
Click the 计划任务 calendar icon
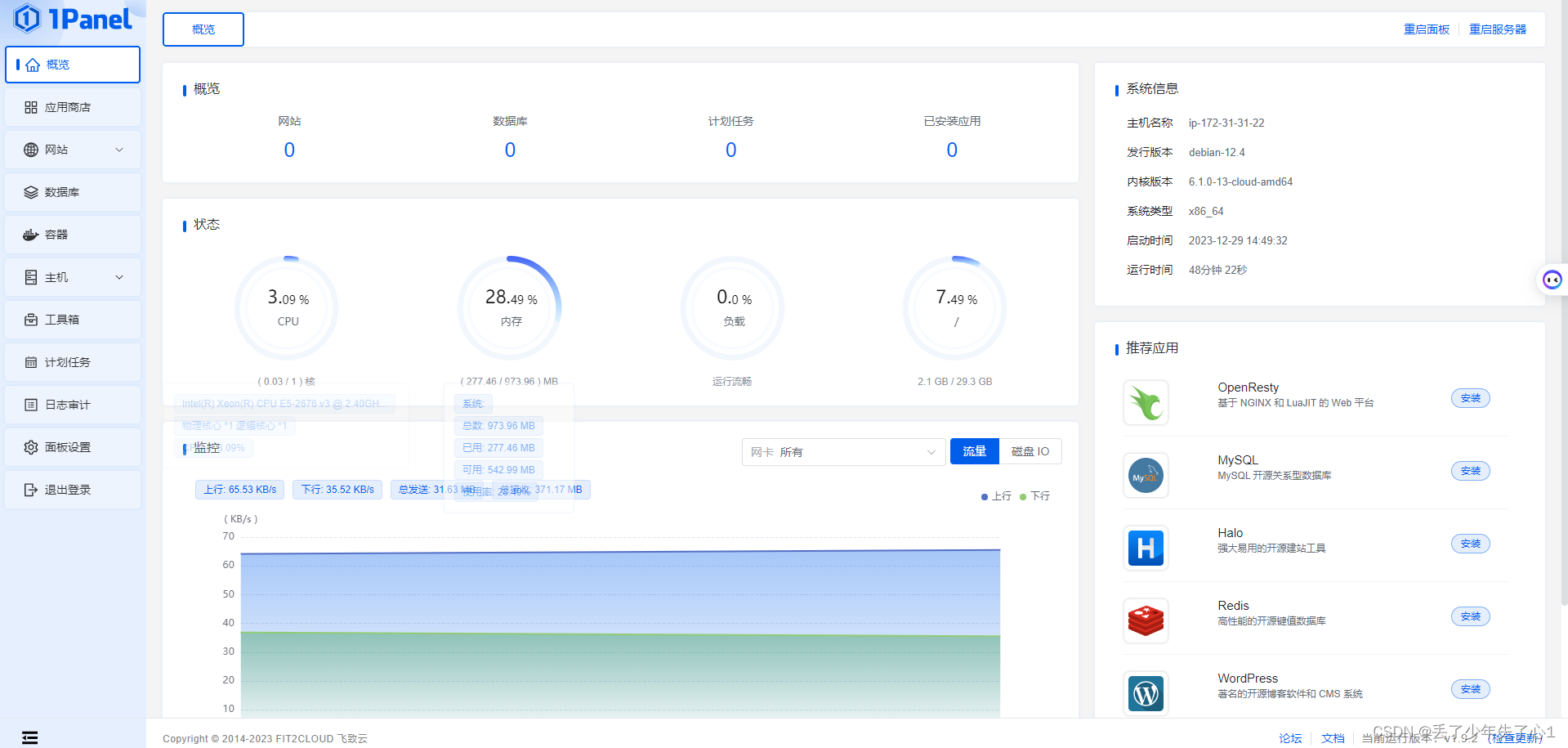pyautogui.click(x=31, y=363)
